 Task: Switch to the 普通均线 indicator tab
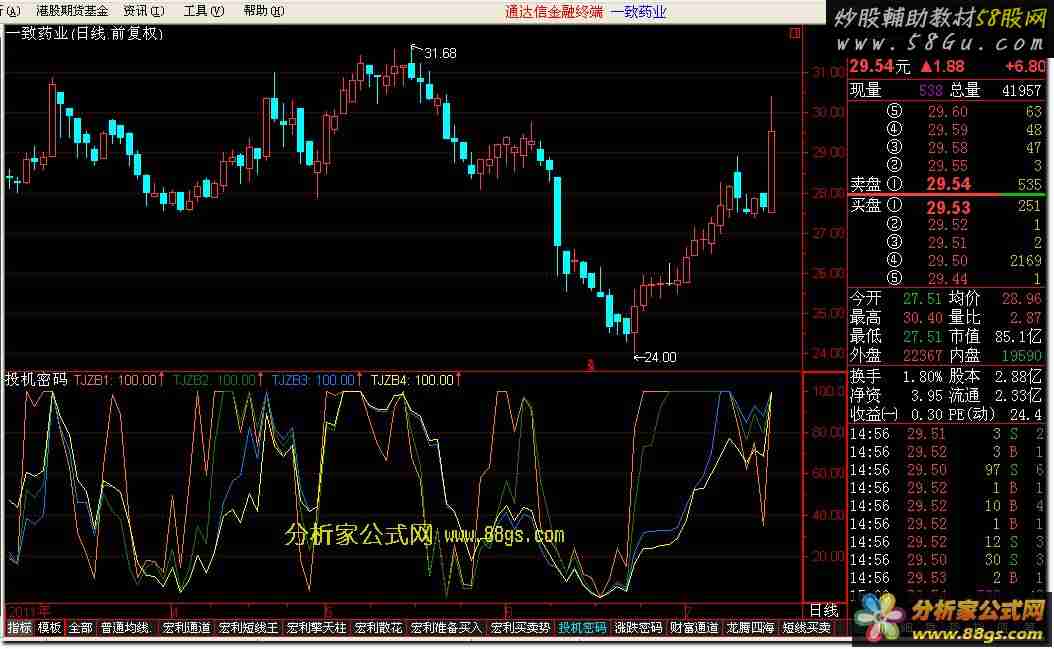pos(126,628)
